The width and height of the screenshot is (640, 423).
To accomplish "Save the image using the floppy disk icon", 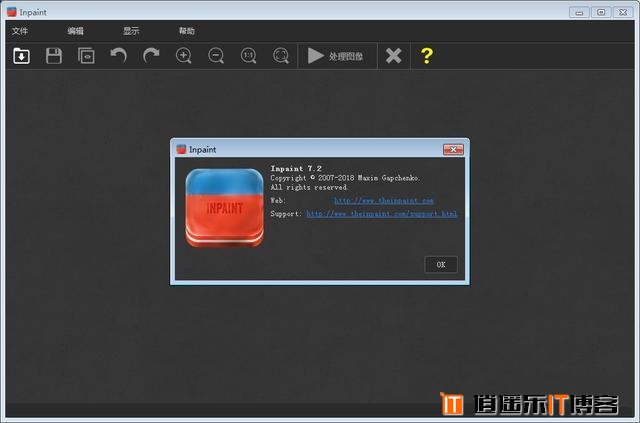I will [x=54, y=56].
